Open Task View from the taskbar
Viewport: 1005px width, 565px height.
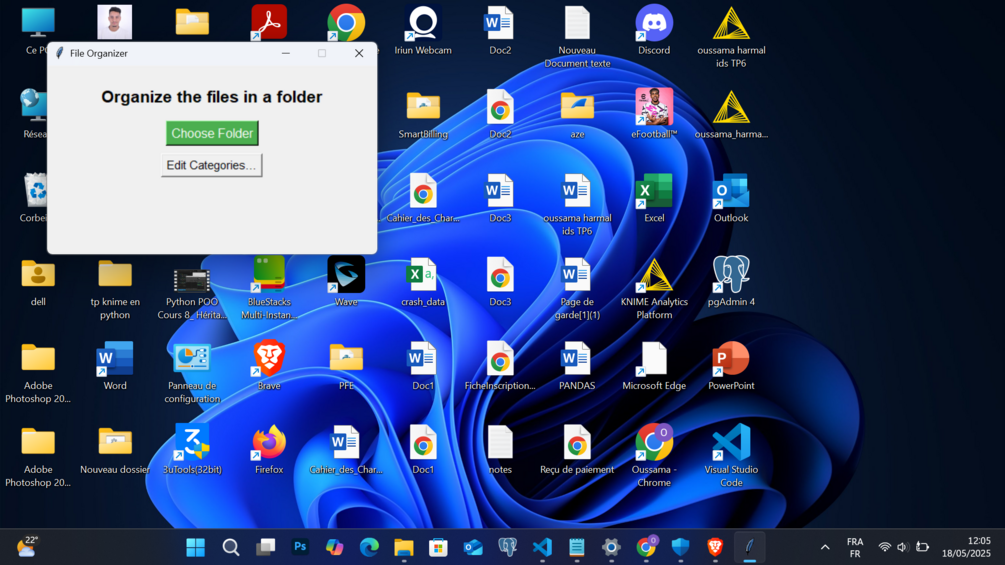click(265, 547)
